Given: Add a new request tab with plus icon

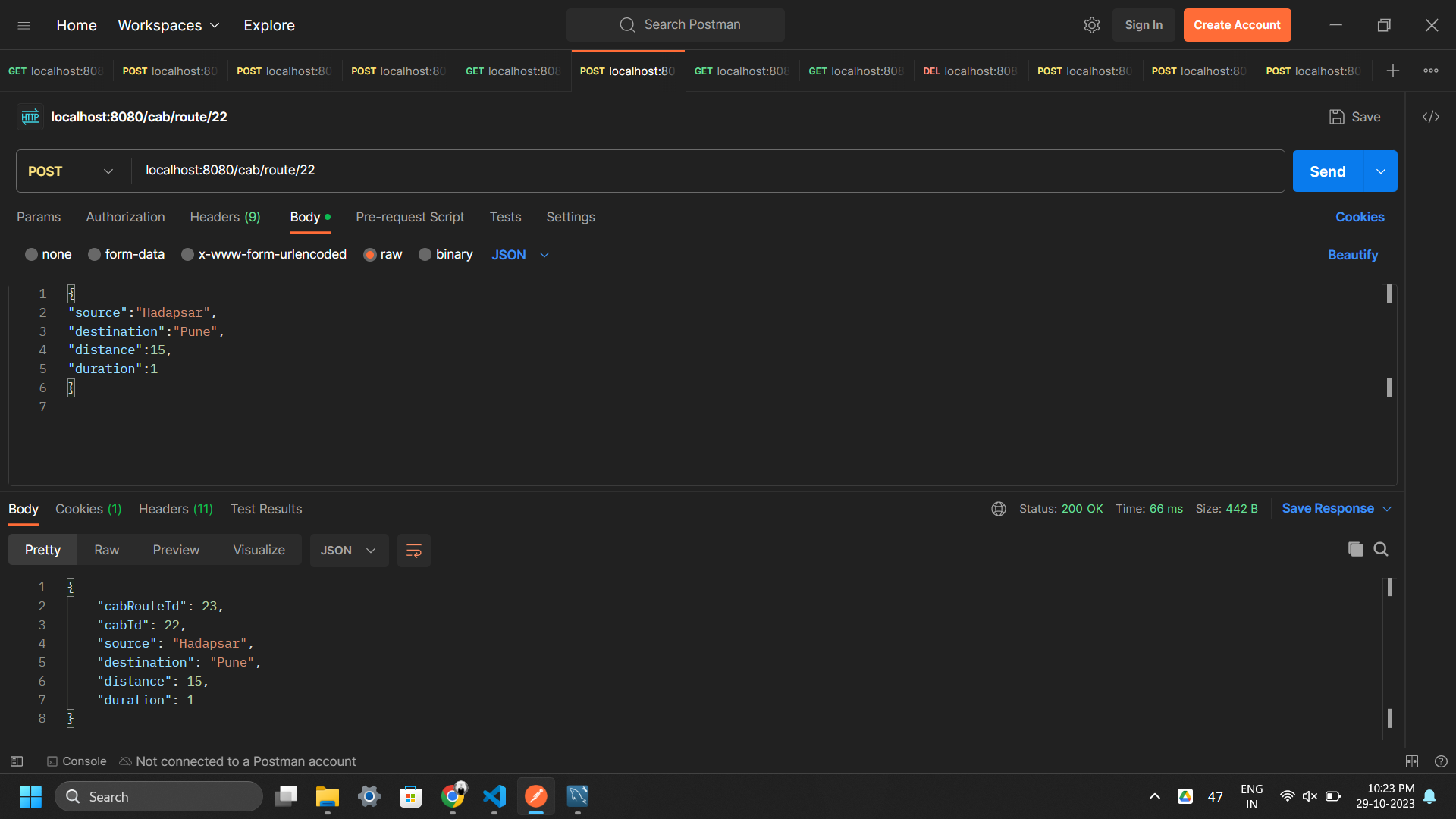Looking at the screenshot, I should point(1393,71).
